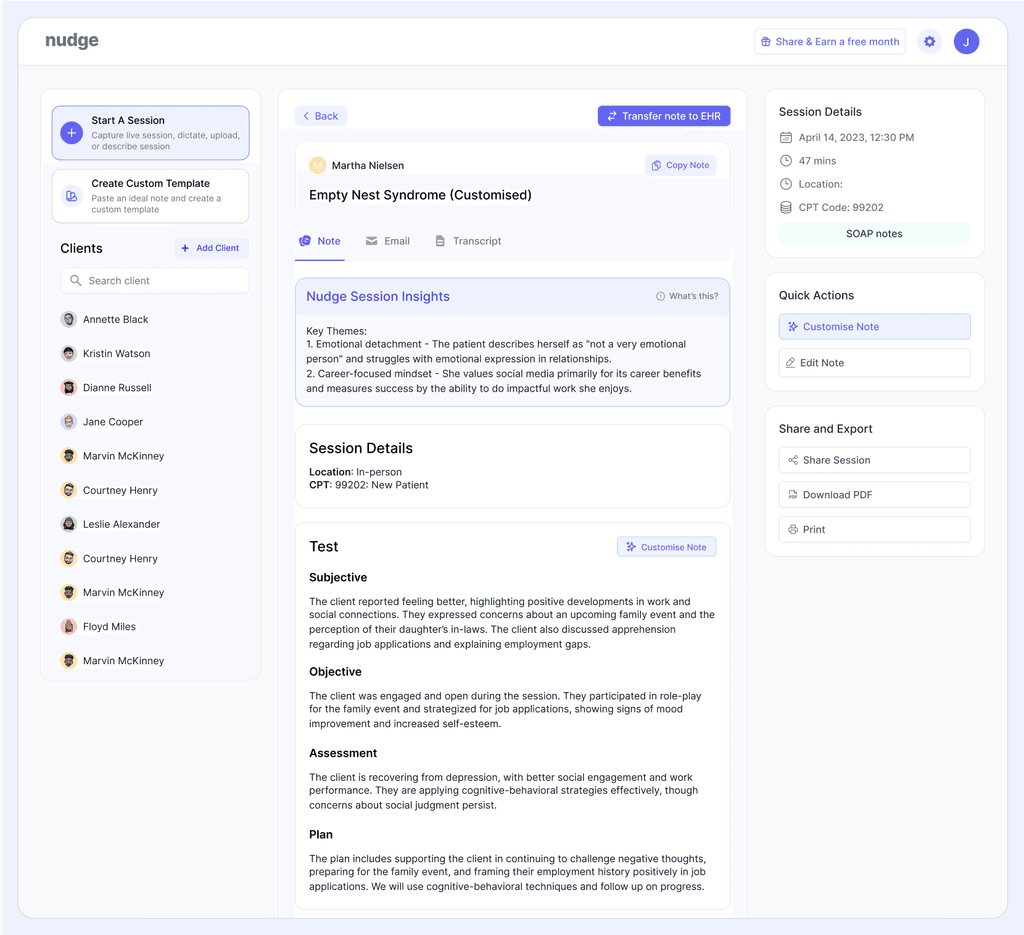The image size is (1024, 935).
Task: Open the settings gear icon
Action: (929, 41)
